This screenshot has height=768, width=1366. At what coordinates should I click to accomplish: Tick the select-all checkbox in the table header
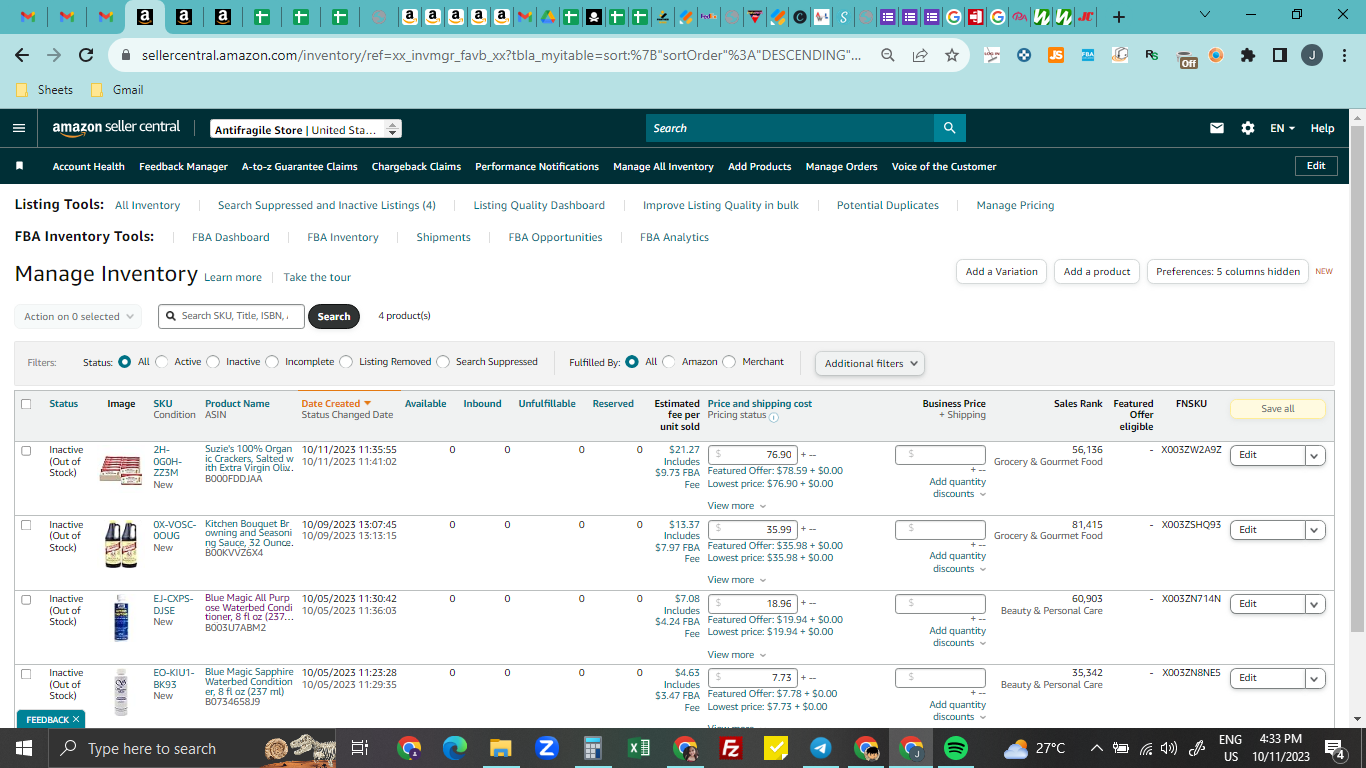tap(26, 404)
